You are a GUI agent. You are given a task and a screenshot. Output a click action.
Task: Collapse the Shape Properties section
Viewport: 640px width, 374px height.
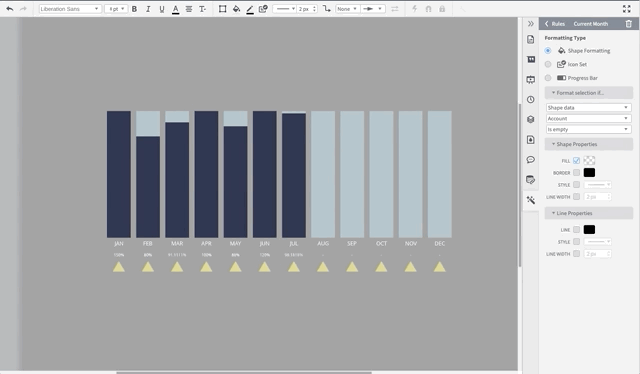tap(589, 144)
